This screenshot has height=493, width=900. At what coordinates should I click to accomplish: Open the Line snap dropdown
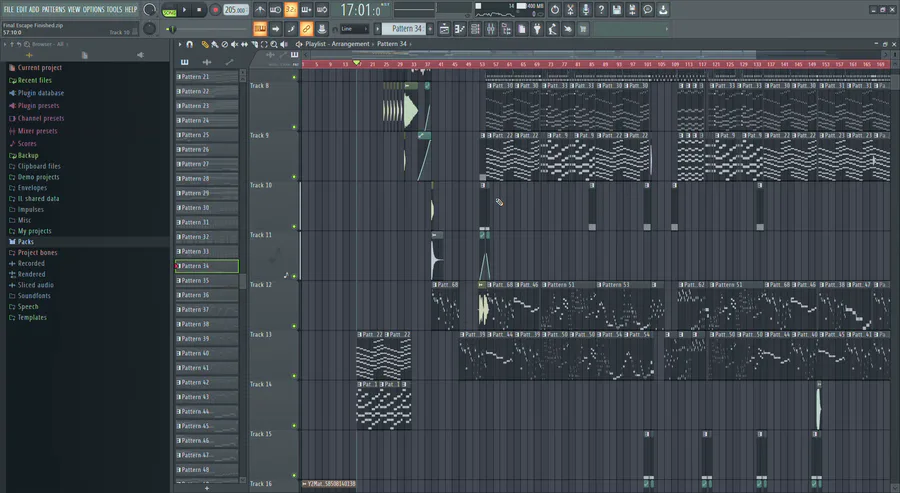pyautogui.click(x=354, y=29)
